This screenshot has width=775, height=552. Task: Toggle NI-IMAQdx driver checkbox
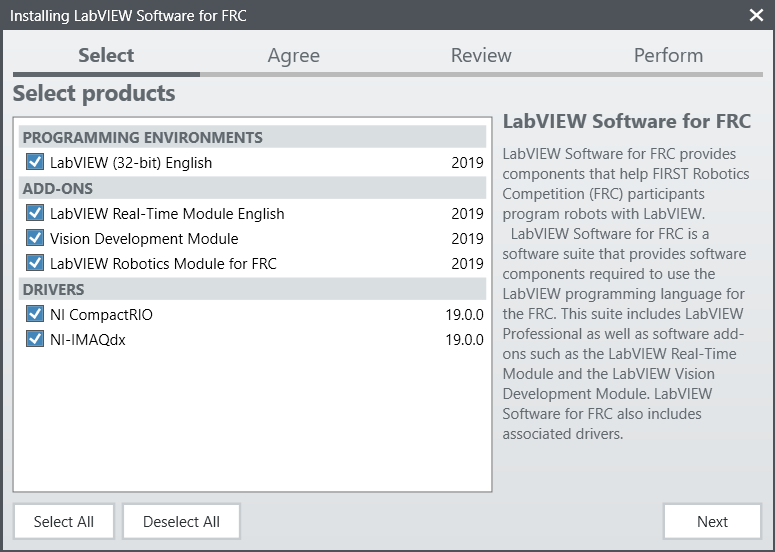(x=35, y=339)
